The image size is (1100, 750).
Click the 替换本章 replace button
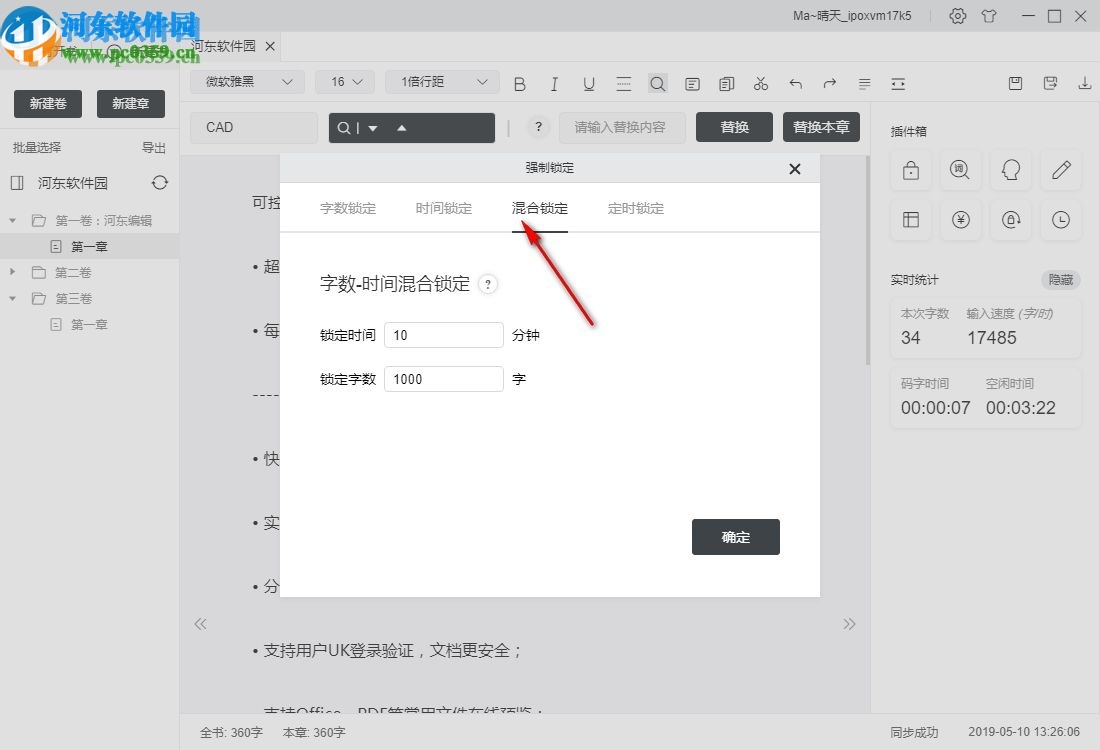[821, 127]
